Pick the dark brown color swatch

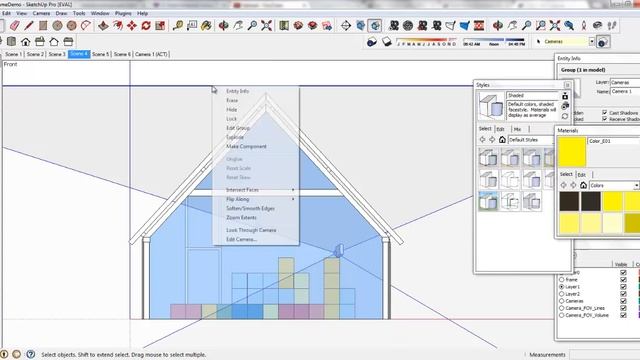pos(569,201)
